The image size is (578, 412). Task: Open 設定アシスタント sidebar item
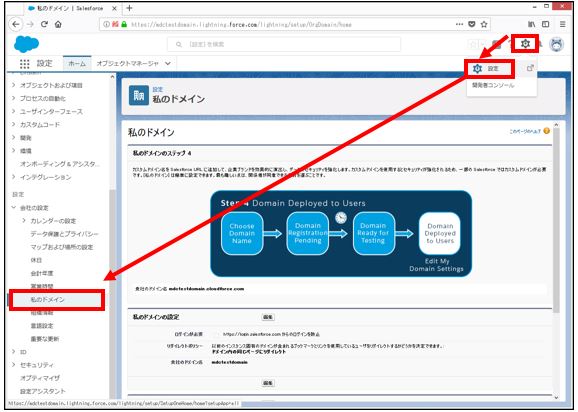point(43,391)
